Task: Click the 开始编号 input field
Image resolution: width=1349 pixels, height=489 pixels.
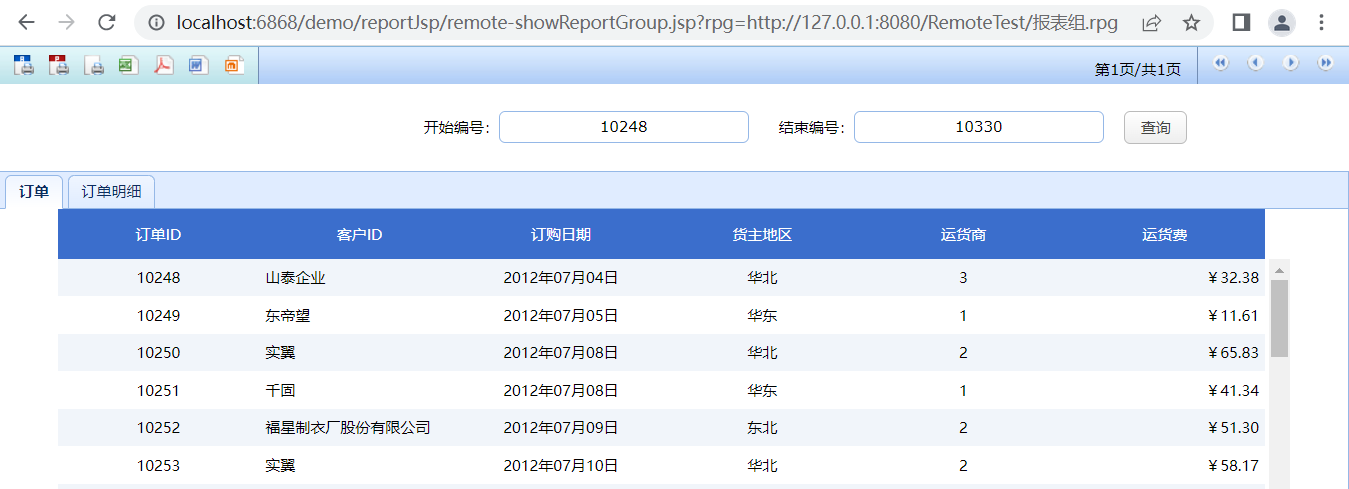Action: pos(623,127)
